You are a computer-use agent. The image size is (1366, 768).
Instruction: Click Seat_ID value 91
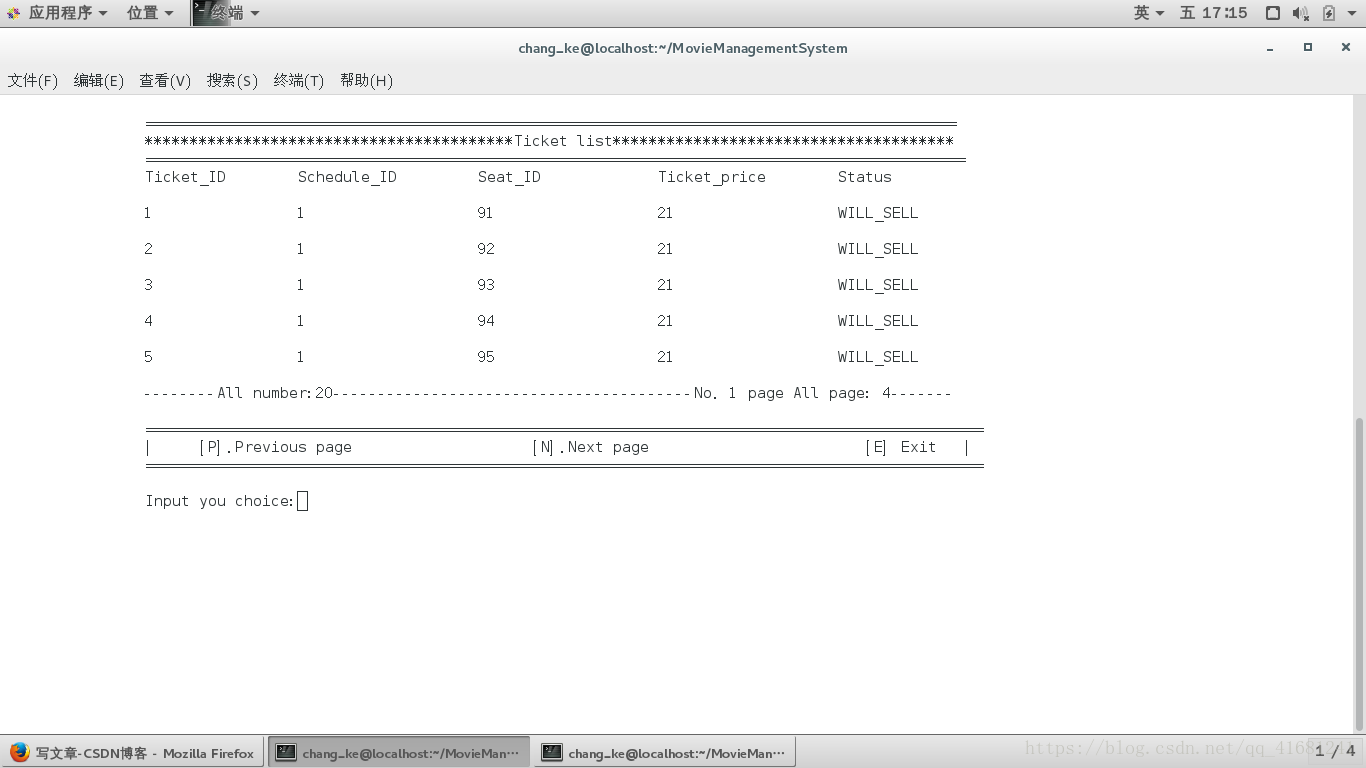coord(485,213)
